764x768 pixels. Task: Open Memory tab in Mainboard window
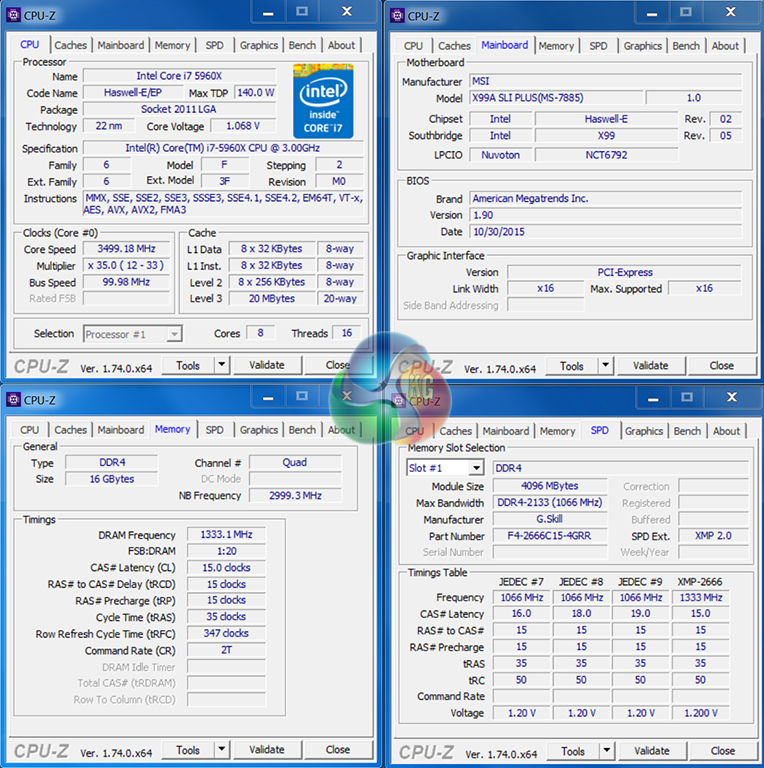tap(556, 46)
